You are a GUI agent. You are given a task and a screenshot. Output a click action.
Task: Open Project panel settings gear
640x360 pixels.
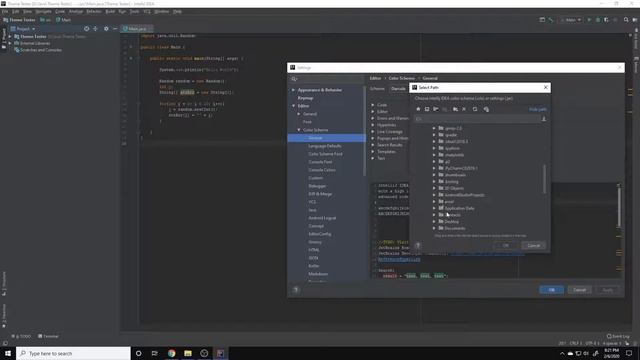click(x=106, y=29)
